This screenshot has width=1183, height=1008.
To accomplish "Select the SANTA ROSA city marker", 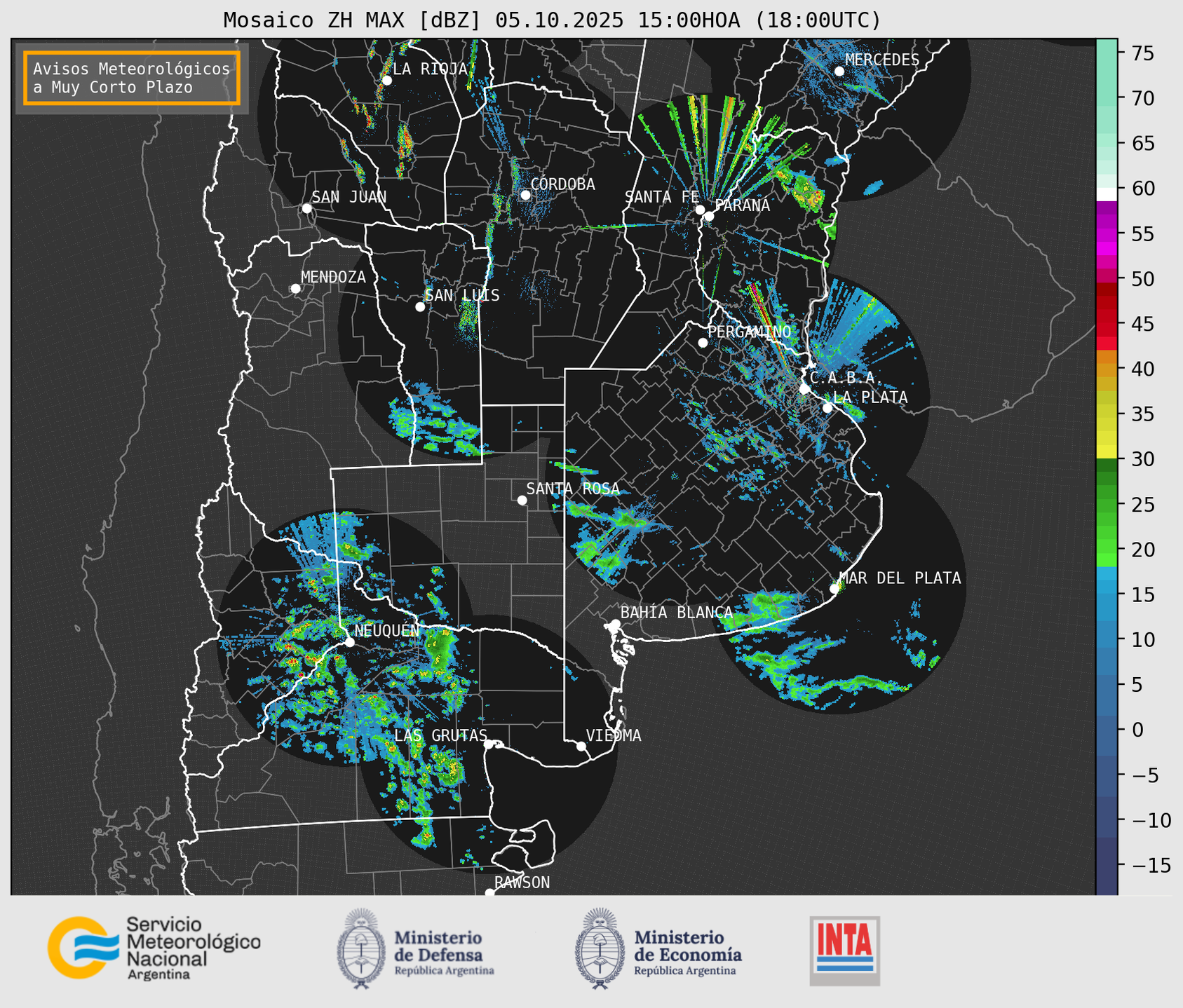I will pos(522,500).
